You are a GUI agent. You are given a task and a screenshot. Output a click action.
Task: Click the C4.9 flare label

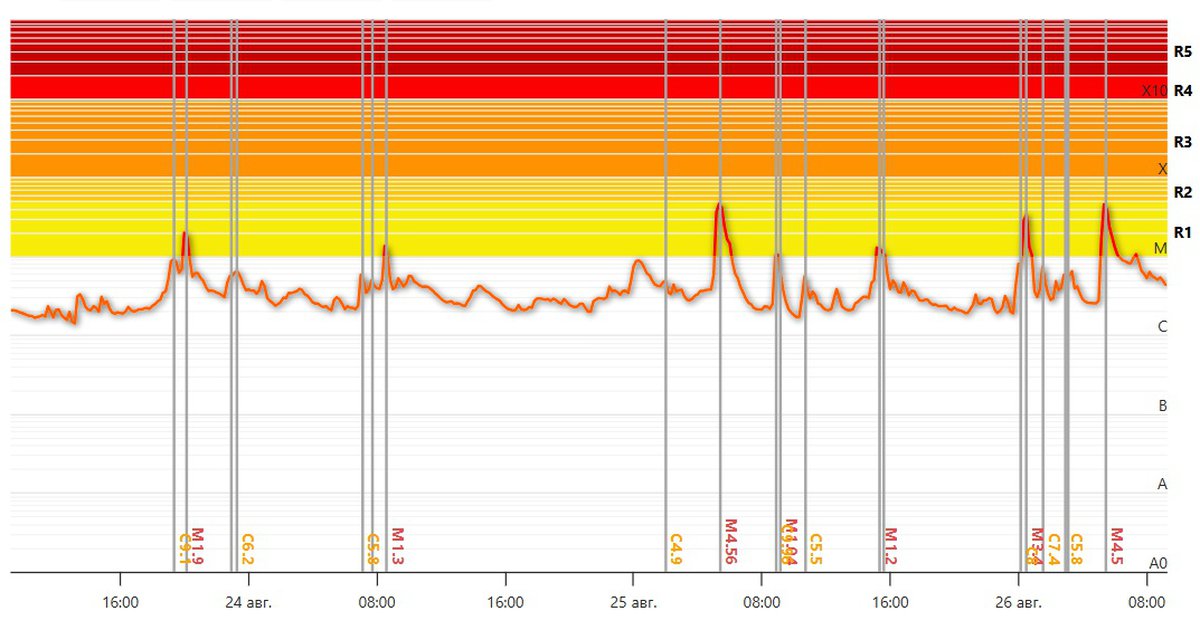click(676, 548)
